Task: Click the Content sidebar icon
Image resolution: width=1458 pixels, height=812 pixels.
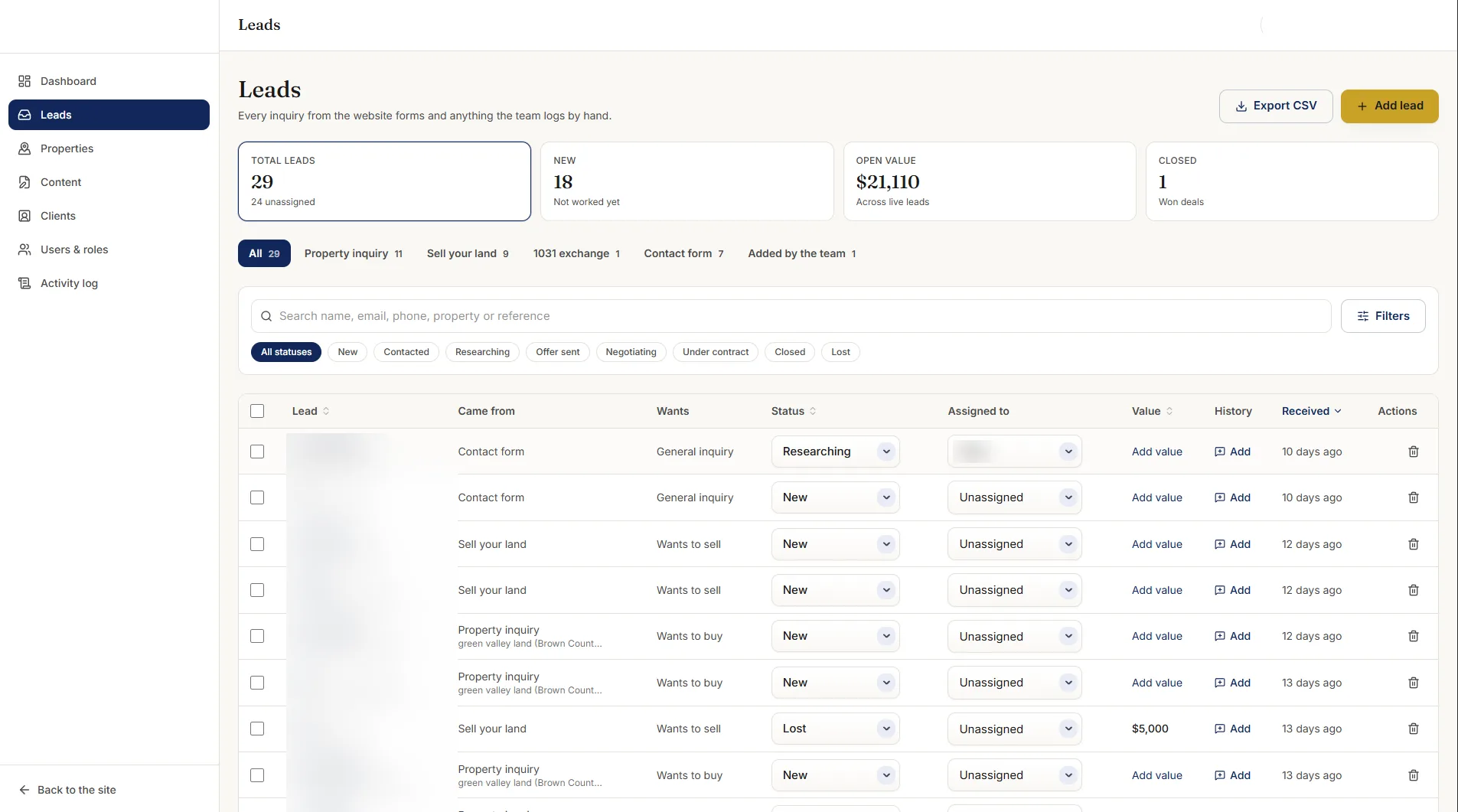Action: (x=24, y=182)
